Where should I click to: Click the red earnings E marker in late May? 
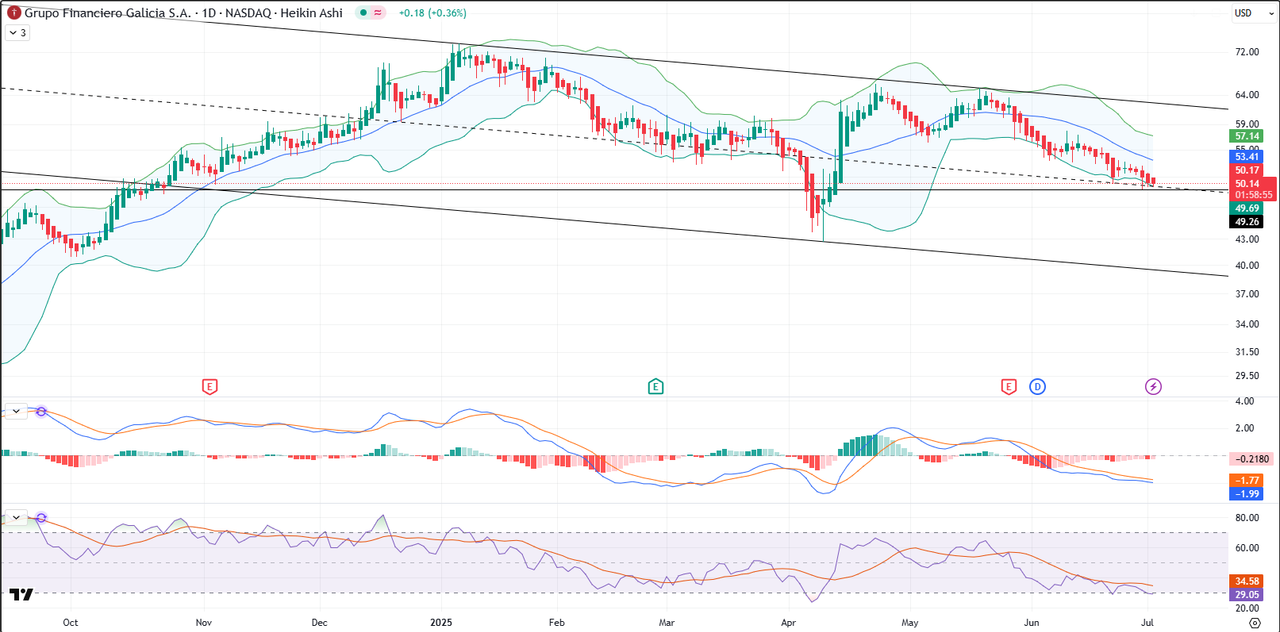click(1008, 386)
